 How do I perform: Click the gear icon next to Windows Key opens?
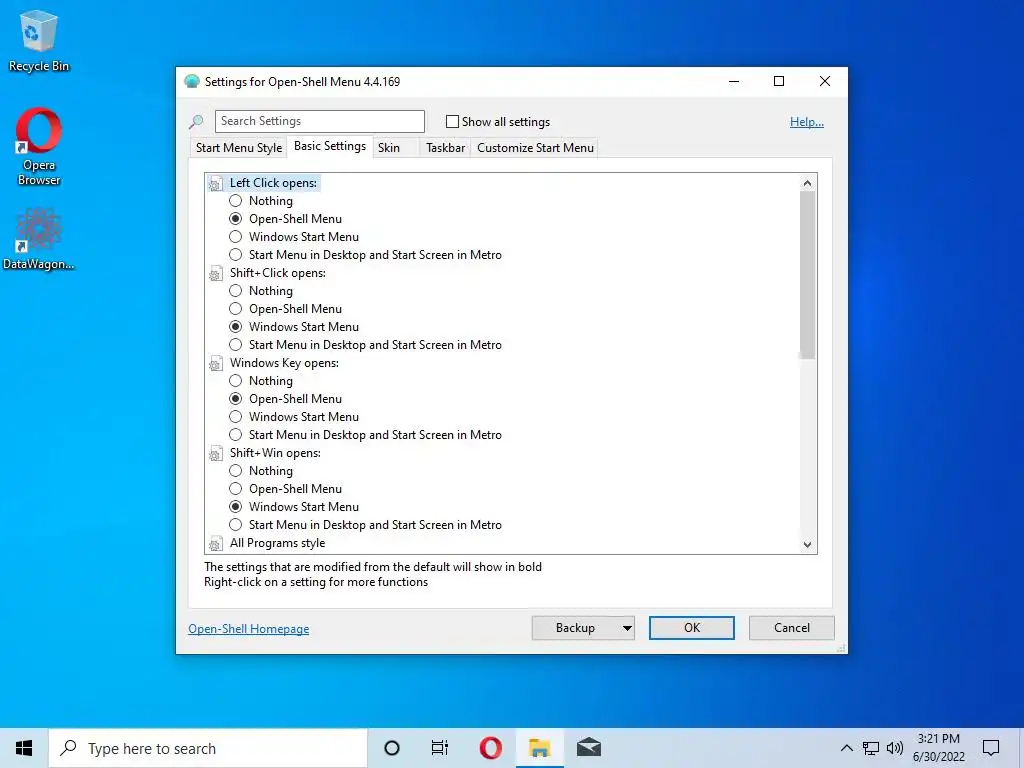click(215, 364)
